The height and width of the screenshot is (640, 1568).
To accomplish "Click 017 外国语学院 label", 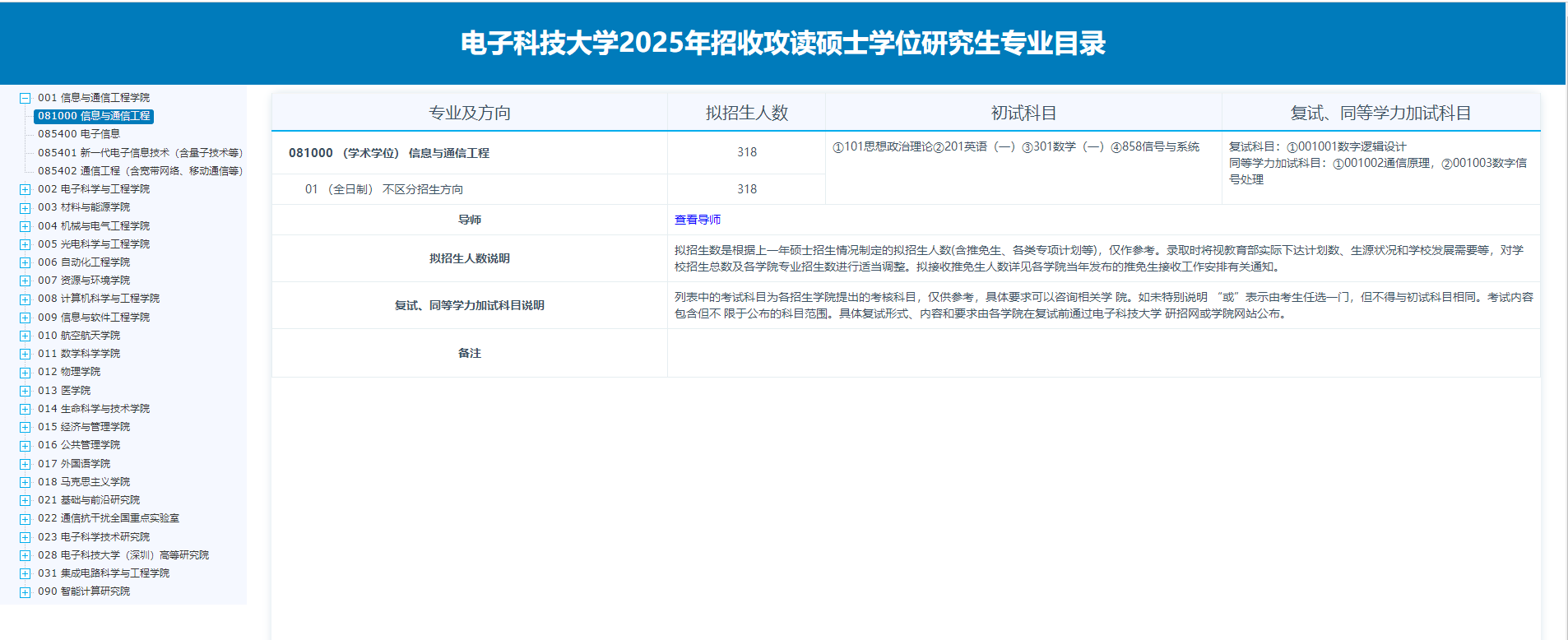I will (x=74, y=464).
